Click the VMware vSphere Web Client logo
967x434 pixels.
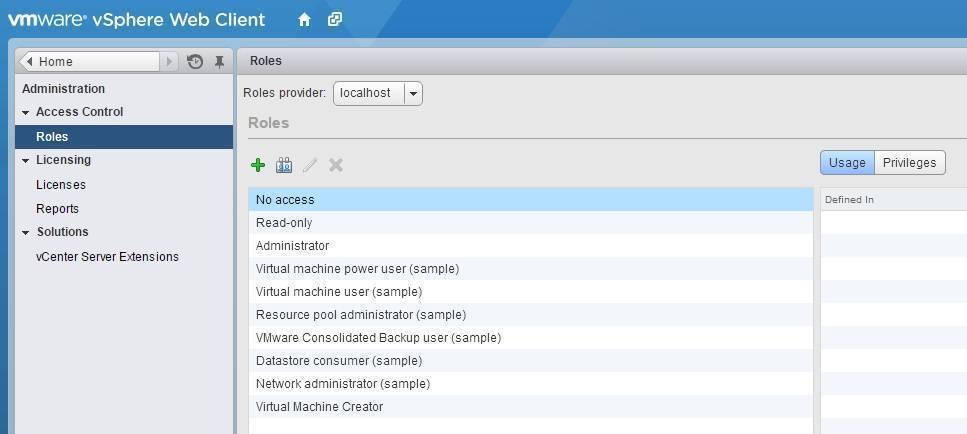(x=136, y=20)
